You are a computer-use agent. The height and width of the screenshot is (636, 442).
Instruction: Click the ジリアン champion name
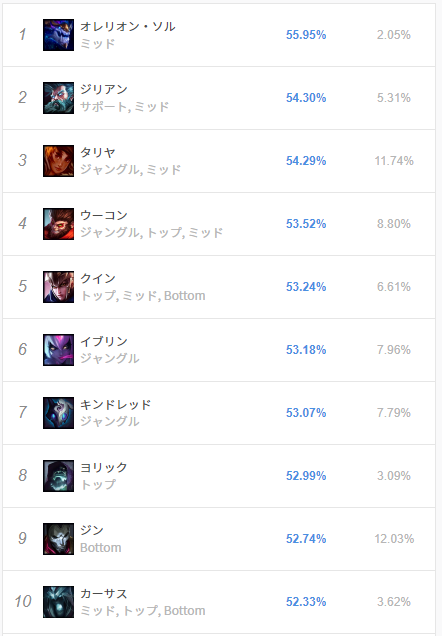tap(104, 89)
